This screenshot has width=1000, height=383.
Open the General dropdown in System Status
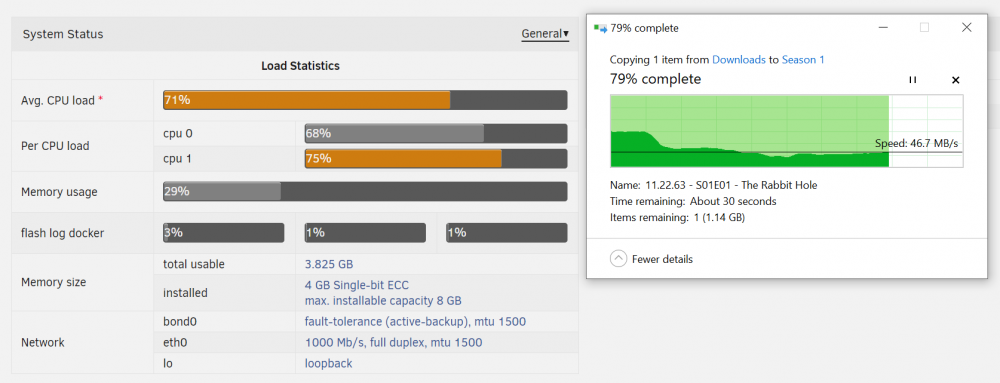point(545,34)
